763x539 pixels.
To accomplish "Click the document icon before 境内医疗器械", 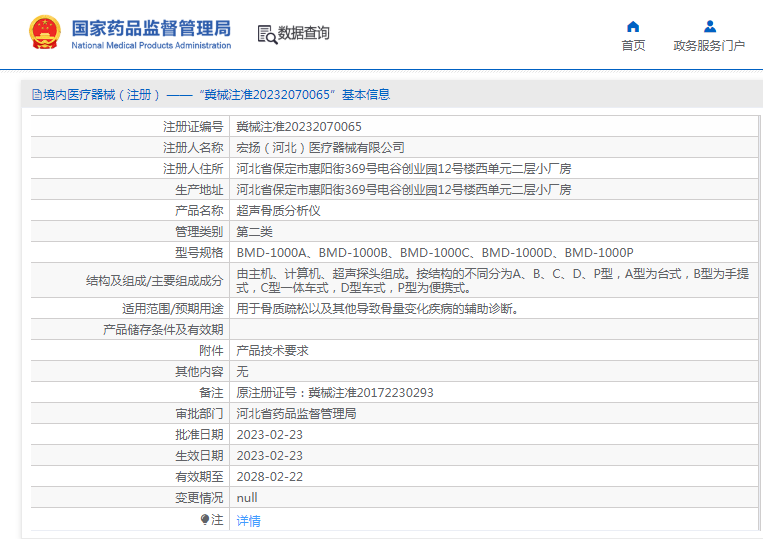I will 36,94.
